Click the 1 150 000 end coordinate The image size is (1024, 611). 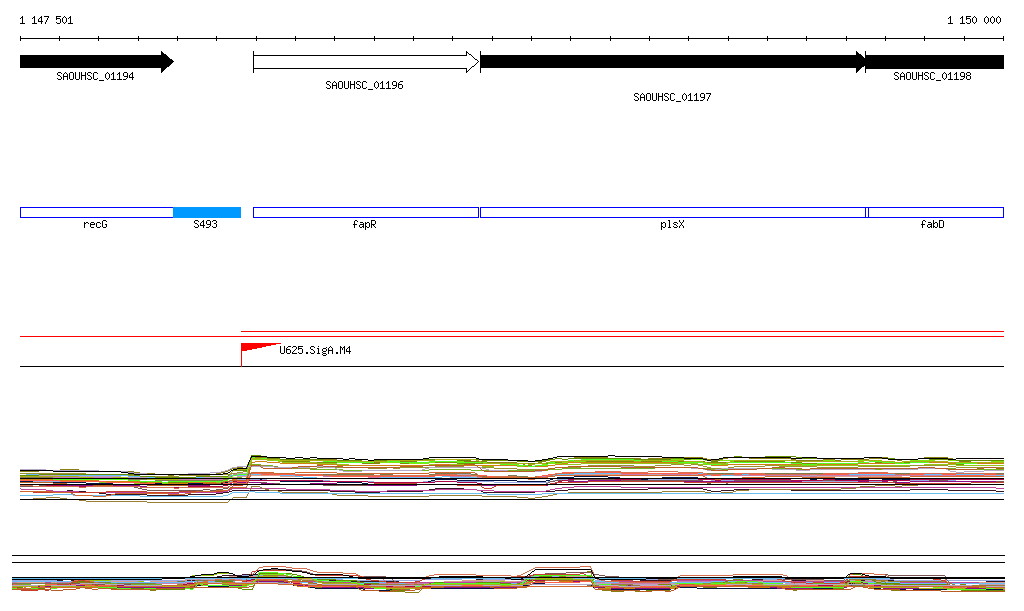click(973, 20)
